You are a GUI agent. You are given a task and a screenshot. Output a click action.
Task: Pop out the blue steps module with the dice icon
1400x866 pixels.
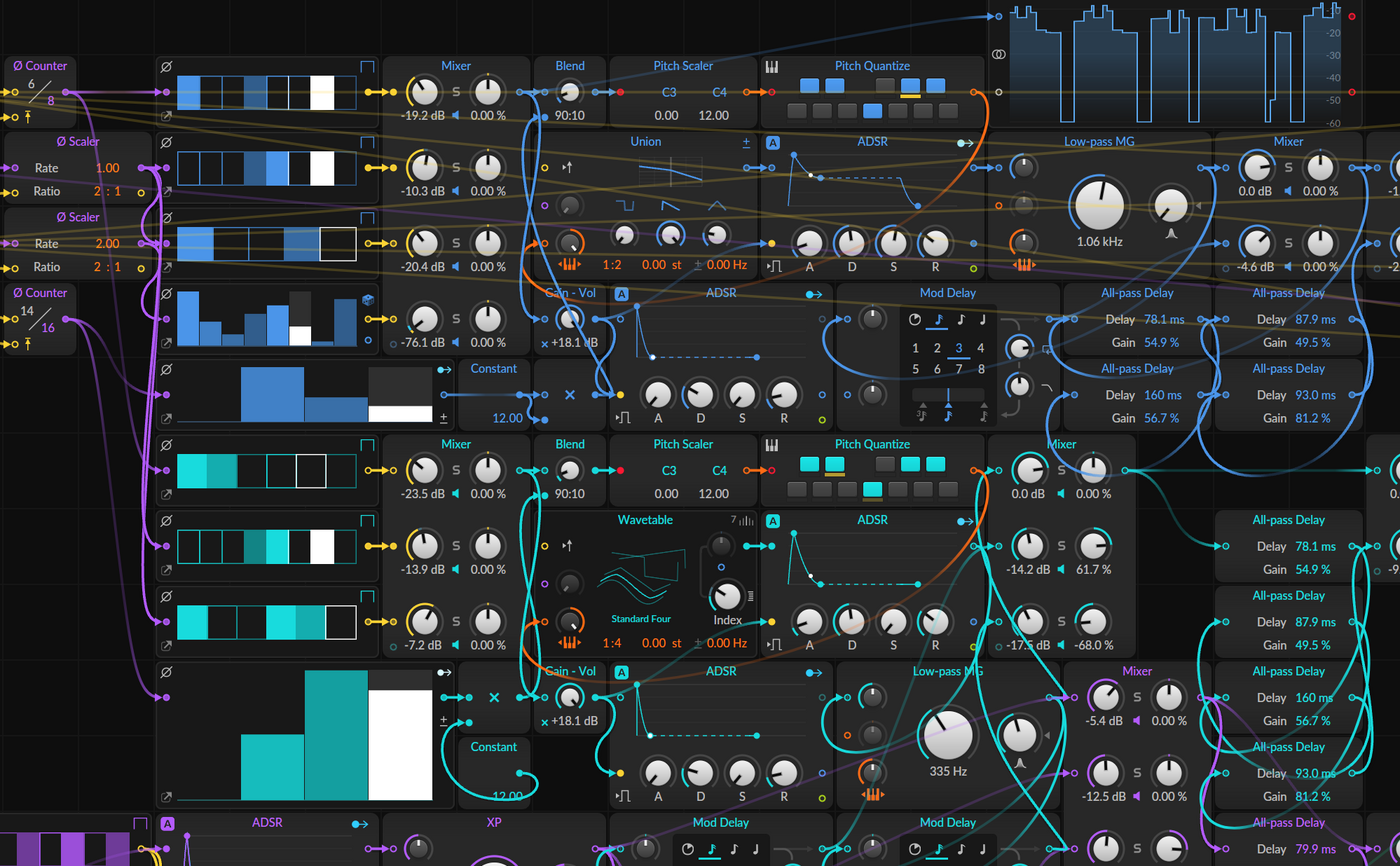pyautogui.click(x=166, y=343)
